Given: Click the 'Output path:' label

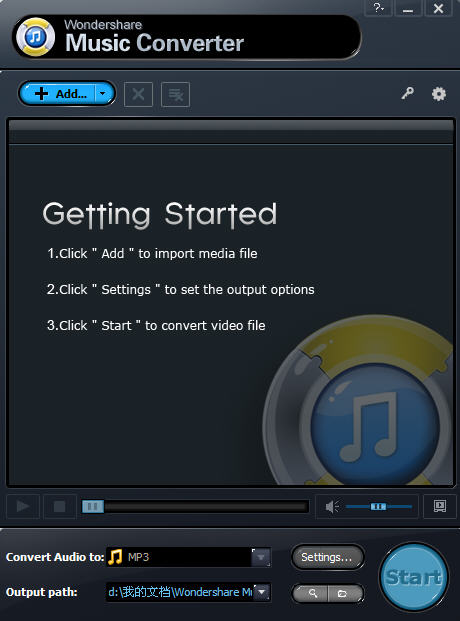Looking at the screenshot, I should pos(42,592).
